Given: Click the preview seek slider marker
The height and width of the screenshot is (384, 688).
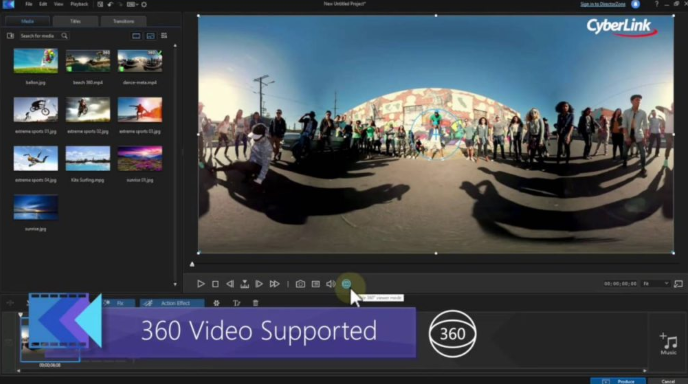Looking at the screenshot, I should point(192,264).
